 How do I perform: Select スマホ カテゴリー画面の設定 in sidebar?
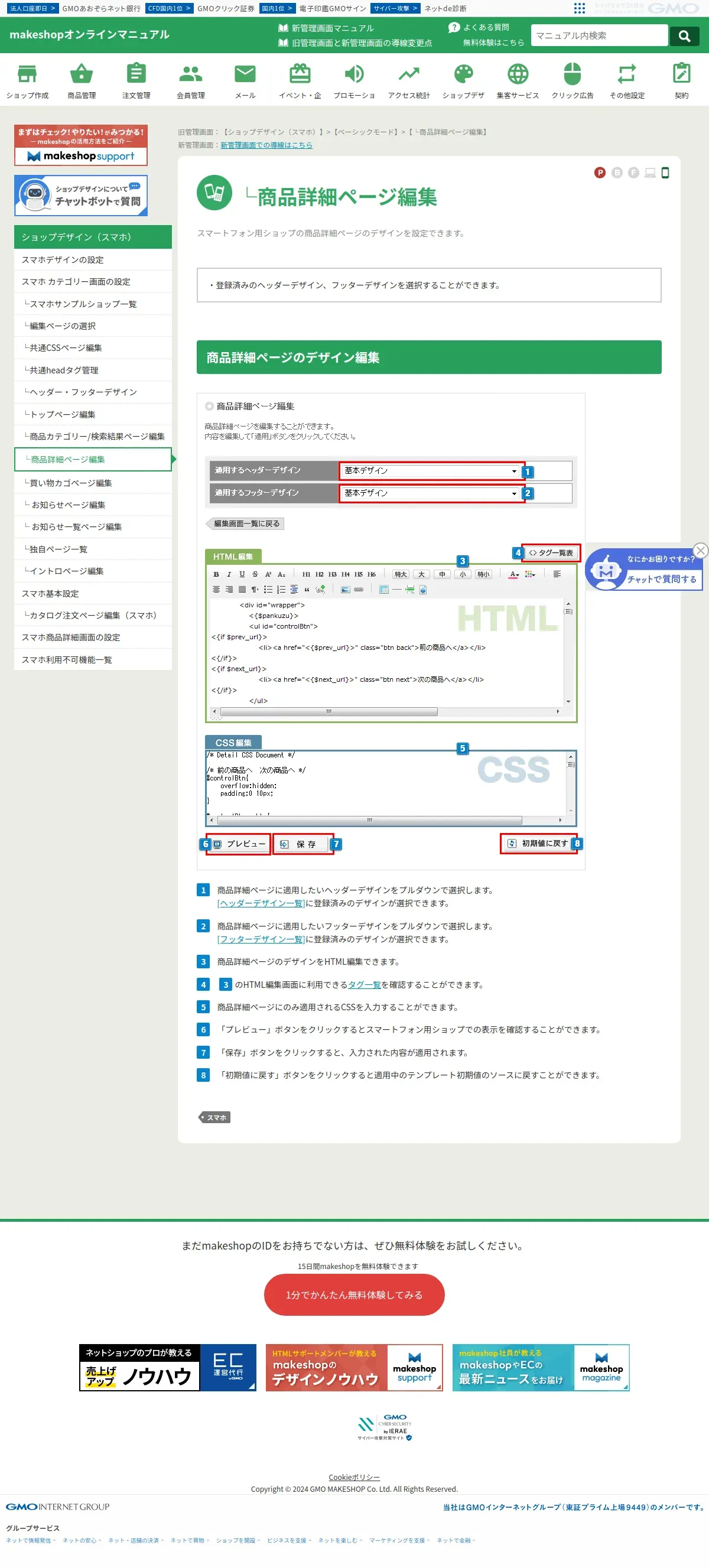tap(93, 282)
